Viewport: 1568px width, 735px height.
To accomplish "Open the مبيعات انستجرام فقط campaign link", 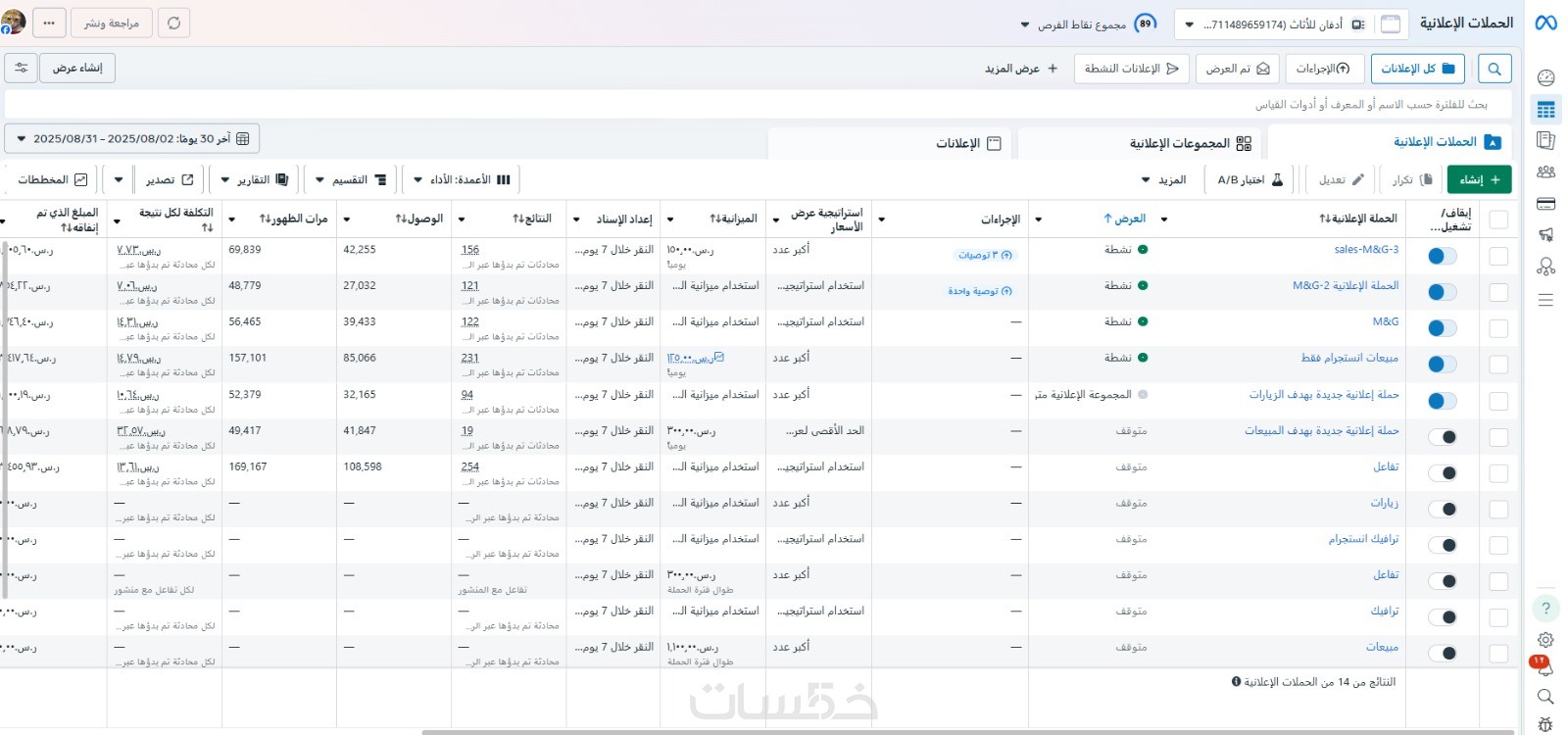I will tap(1349, 358).
